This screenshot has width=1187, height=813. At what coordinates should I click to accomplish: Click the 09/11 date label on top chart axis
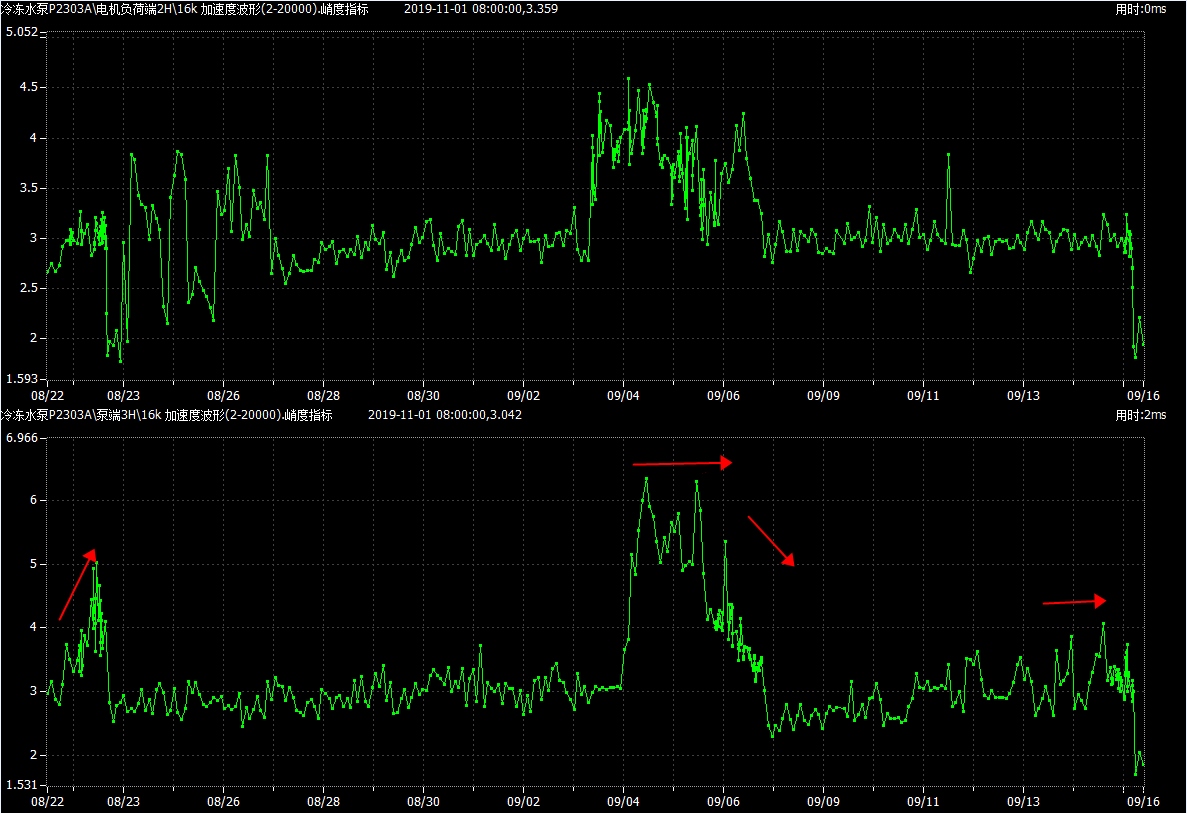[x=923, y=395]
